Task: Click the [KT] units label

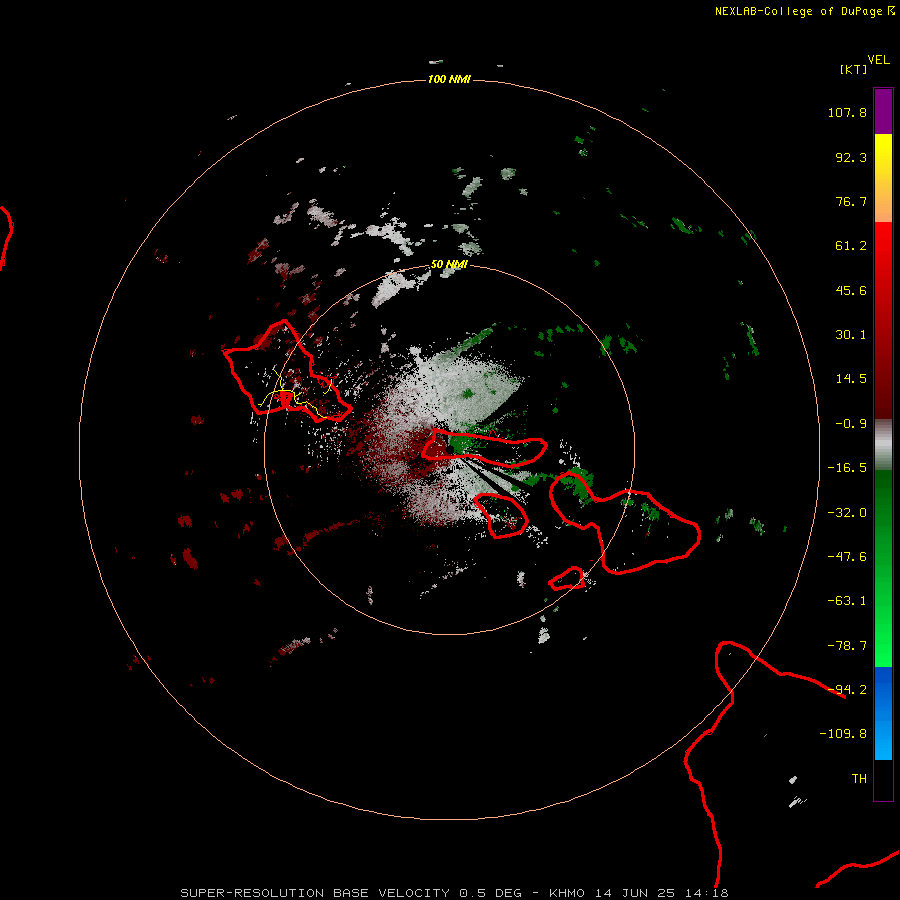Action: pos(853,70)
